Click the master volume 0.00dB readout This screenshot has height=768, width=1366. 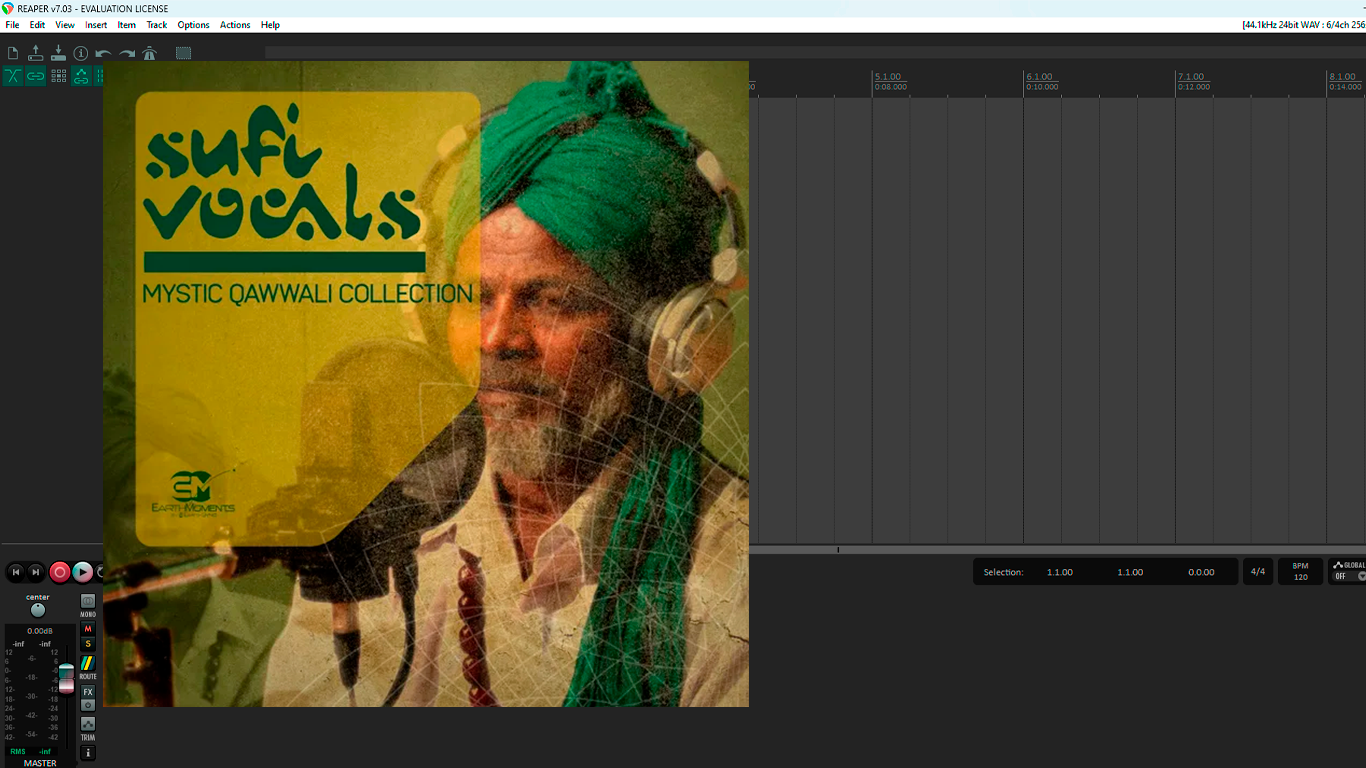(40, 631)
